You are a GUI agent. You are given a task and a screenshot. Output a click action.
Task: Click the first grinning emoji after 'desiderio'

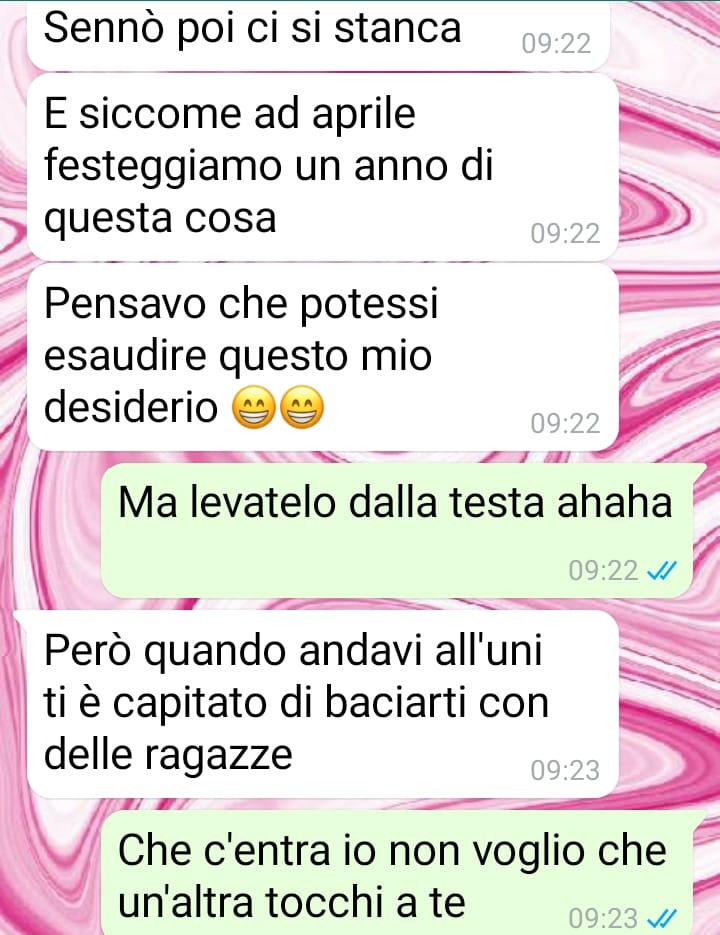253,408
